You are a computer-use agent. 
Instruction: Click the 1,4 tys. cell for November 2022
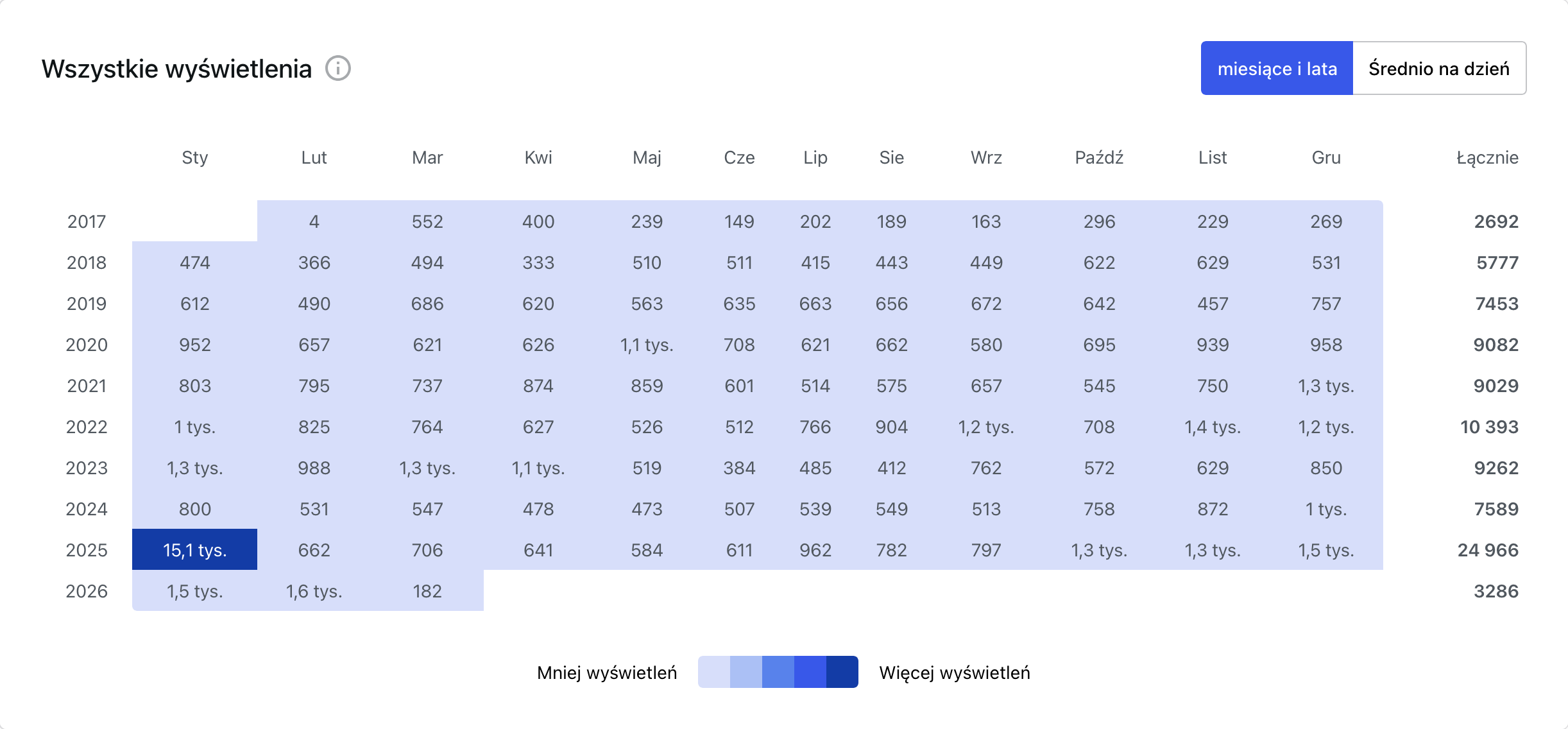click(1212, 427)
